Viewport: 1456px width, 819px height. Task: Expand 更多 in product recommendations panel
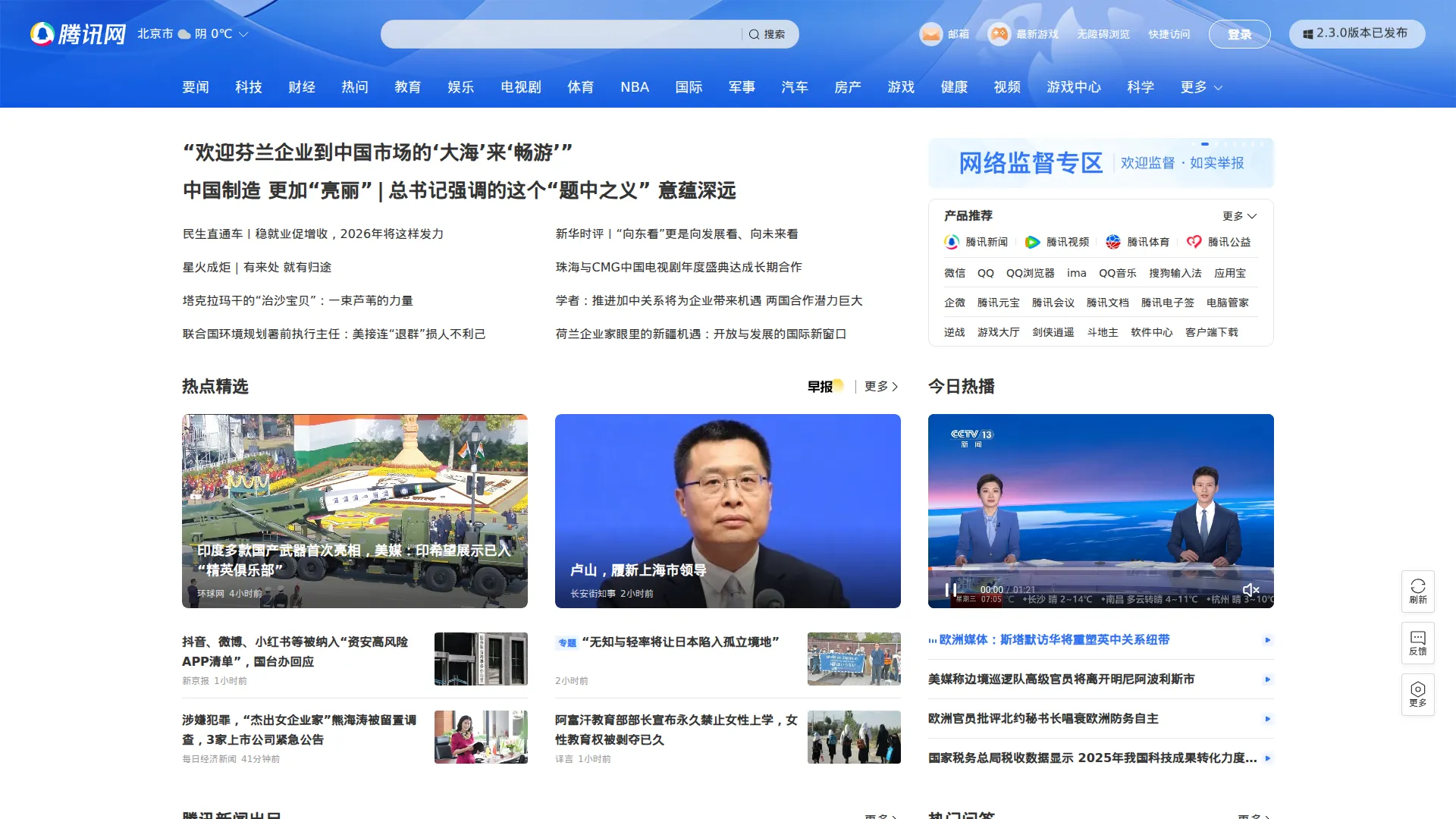coord(1239,216)
